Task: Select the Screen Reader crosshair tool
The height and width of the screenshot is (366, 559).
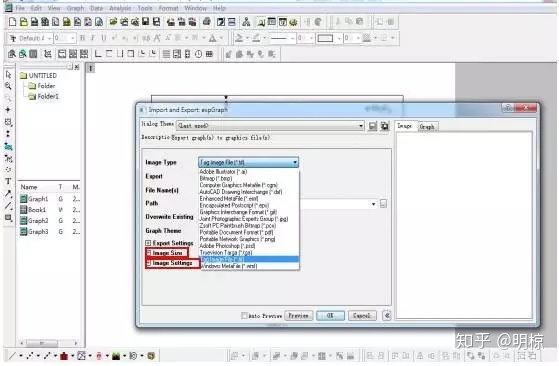Action: pyautogui.click(x=8, y=110)
